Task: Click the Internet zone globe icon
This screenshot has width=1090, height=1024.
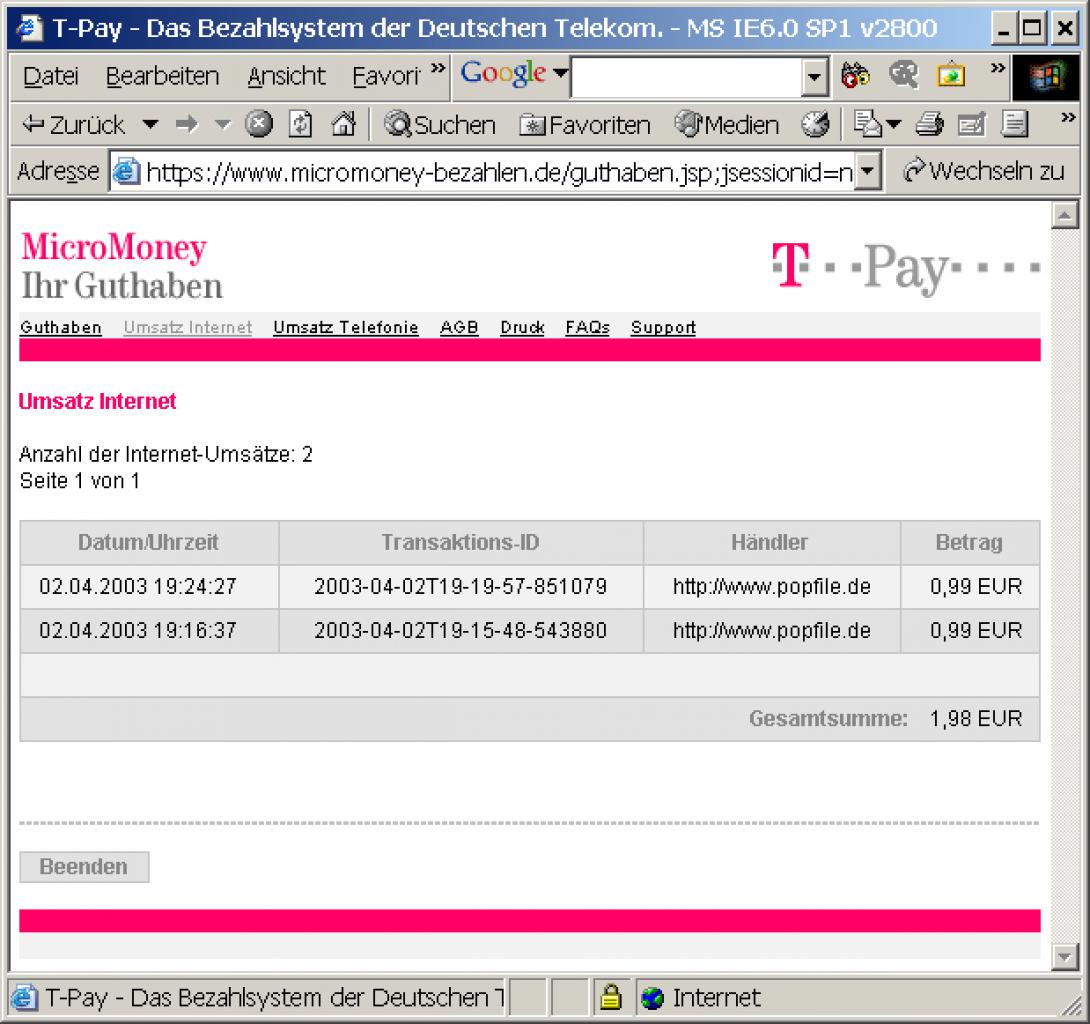Action: coord(651,998)
